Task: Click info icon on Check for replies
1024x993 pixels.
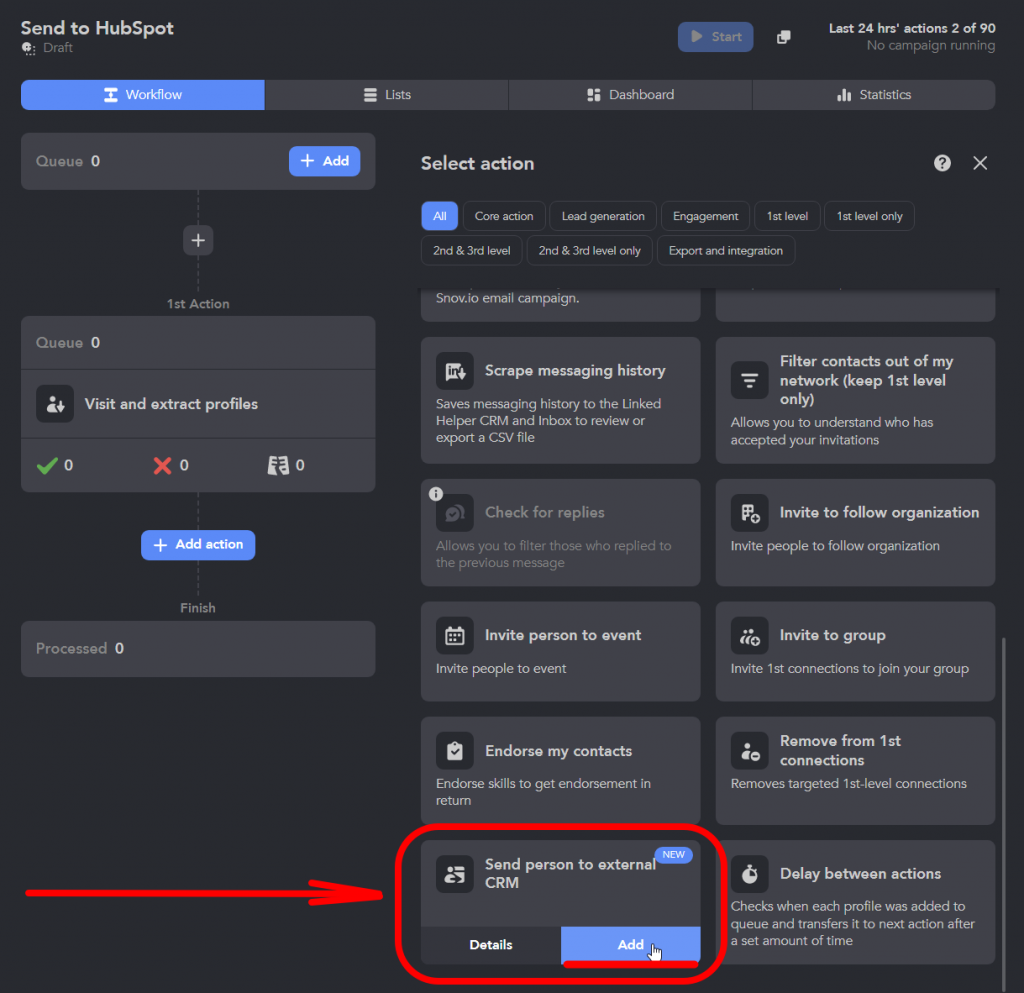Action: click(x=436, y=494)
